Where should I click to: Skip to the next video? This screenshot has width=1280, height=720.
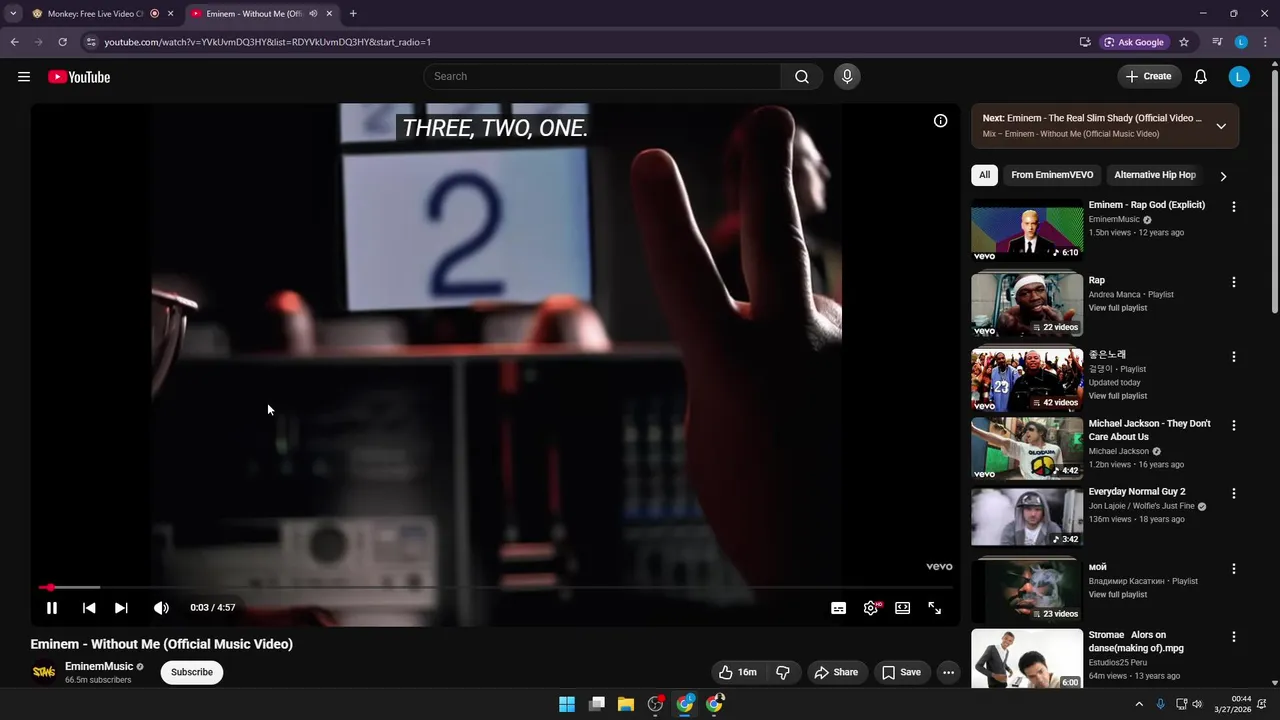click(x=121, y=608)
